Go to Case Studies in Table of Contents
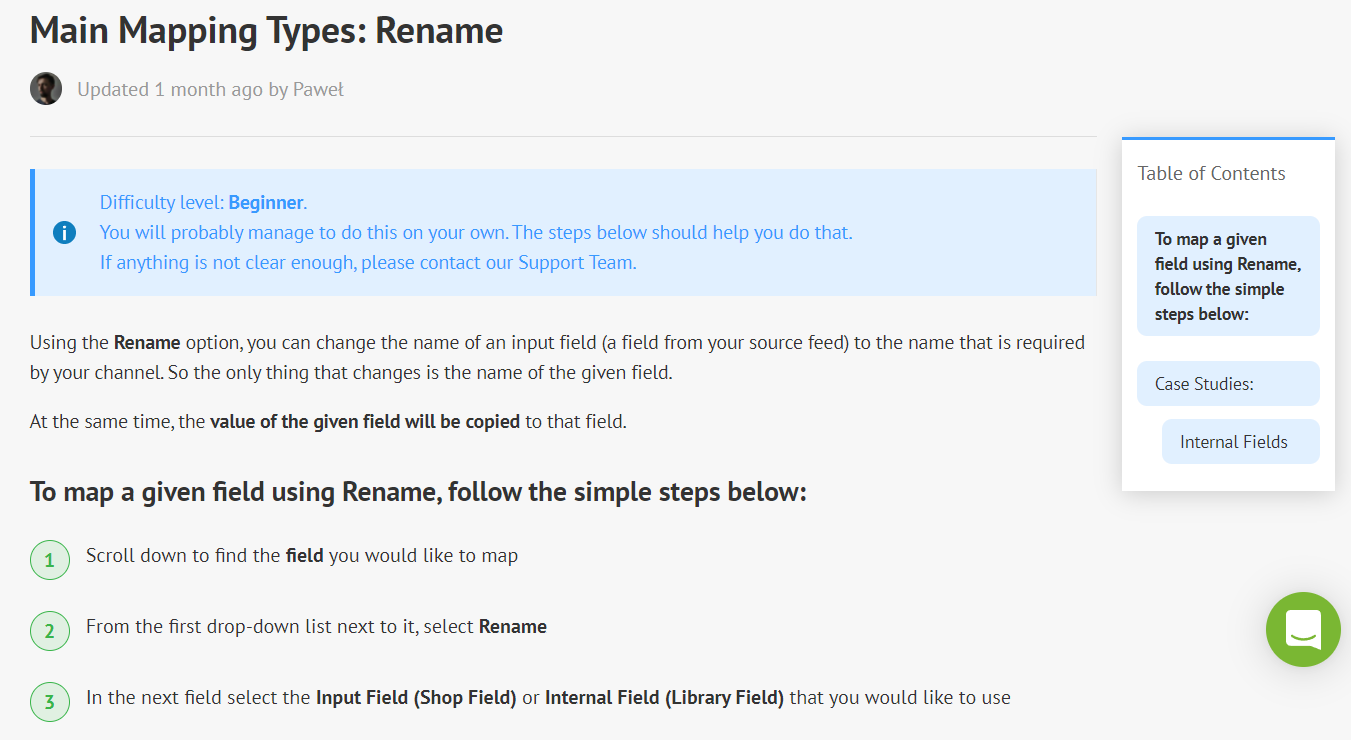 tap(1228, 384)
